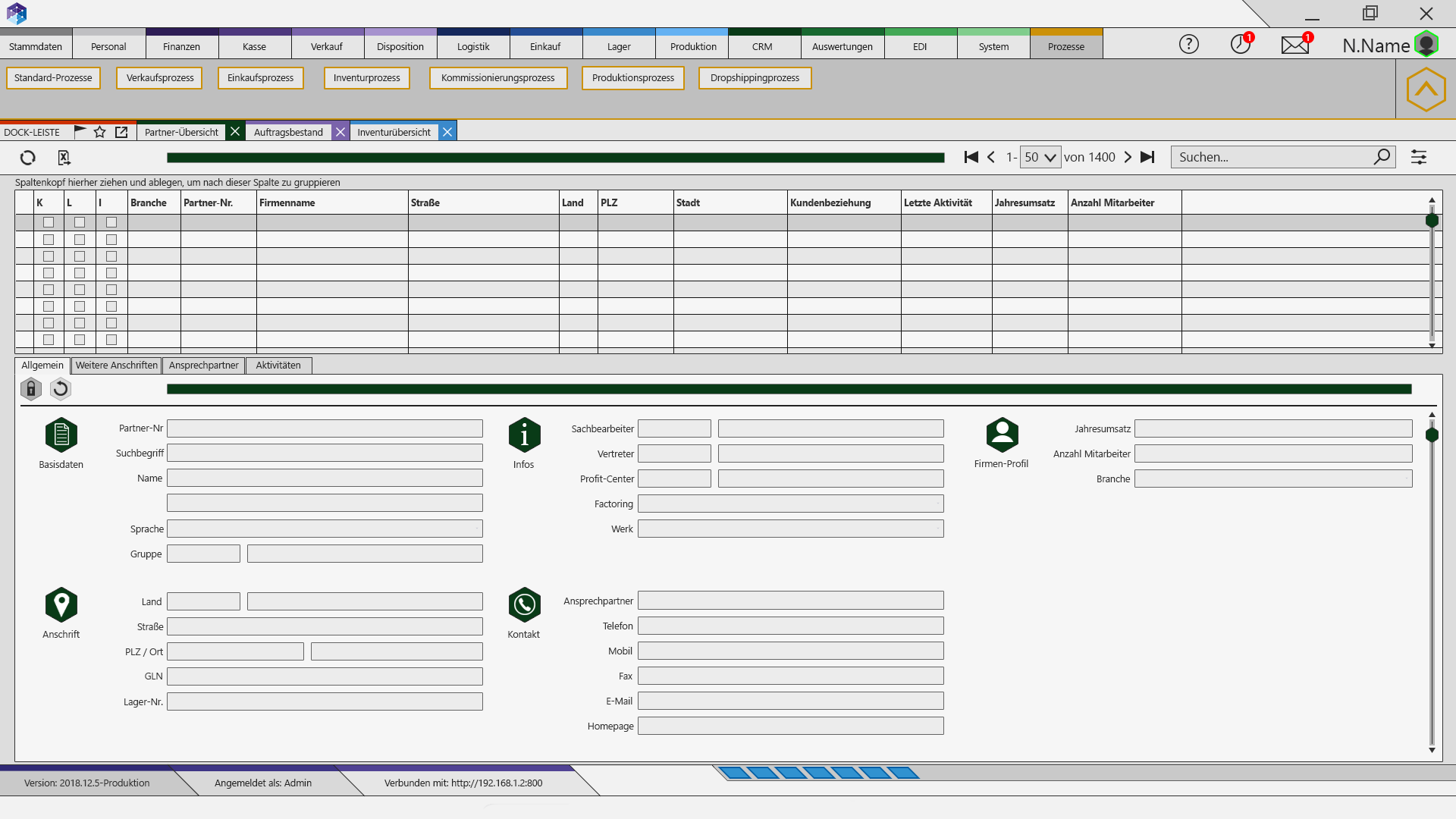1456x819 pixels.
Task: Open the Finanzen menu tab
Action: point(181,46)
